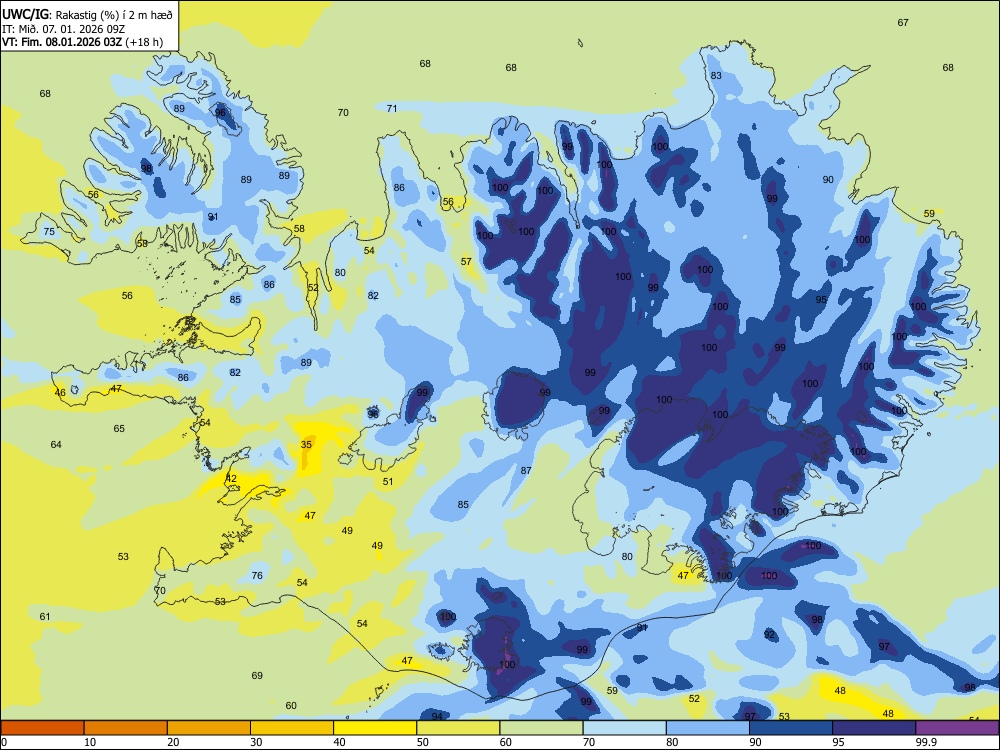Click the map value '71' on the north coast
Screen dimensions: 1000x750
392,108
